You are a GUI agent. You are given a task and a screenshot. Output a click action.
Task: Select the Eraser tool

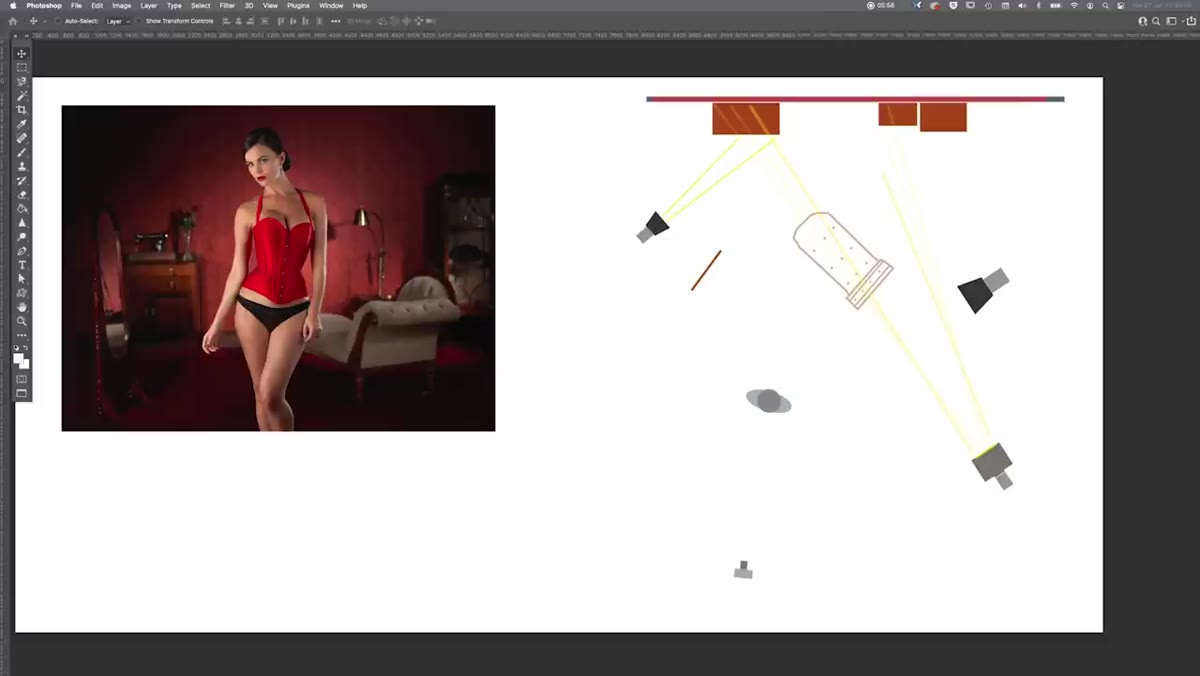click(x=22, y=194)
